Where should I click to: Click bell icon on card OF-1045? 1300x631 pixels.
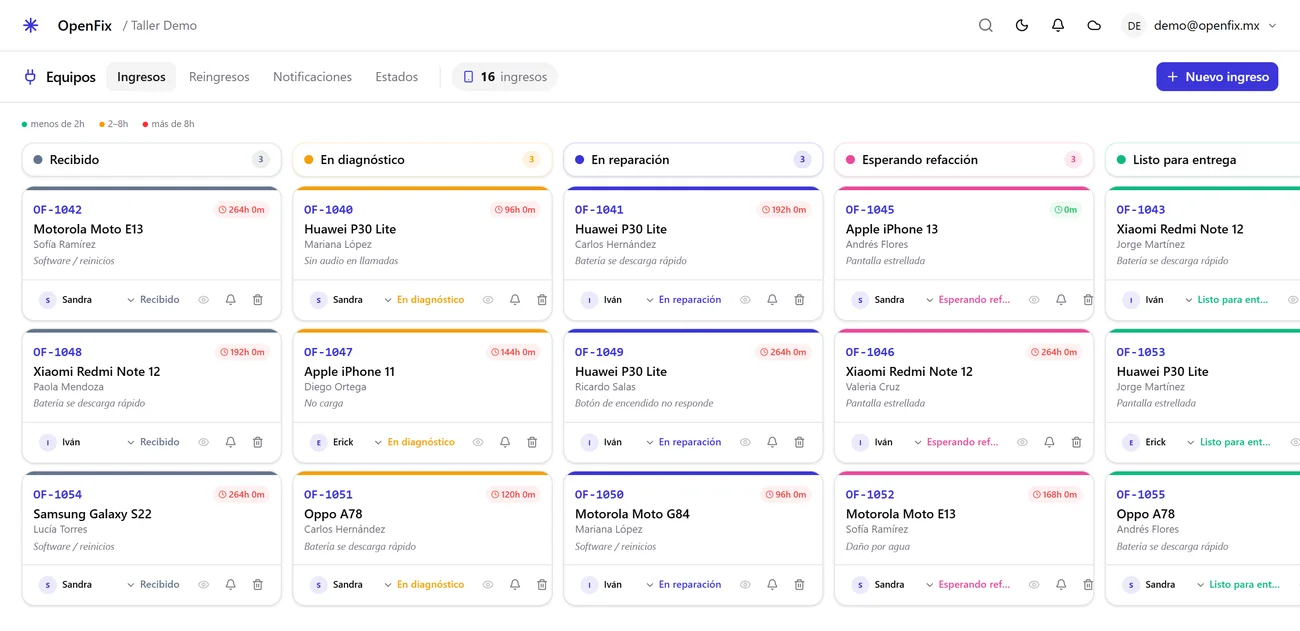click(x=1061, y=300)
